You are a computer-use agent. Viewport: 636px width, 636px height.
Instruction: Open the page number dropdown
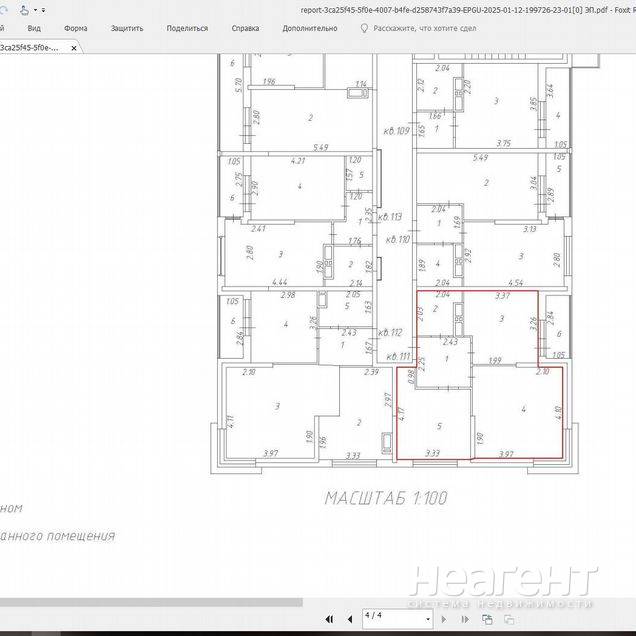coord(427,620)
